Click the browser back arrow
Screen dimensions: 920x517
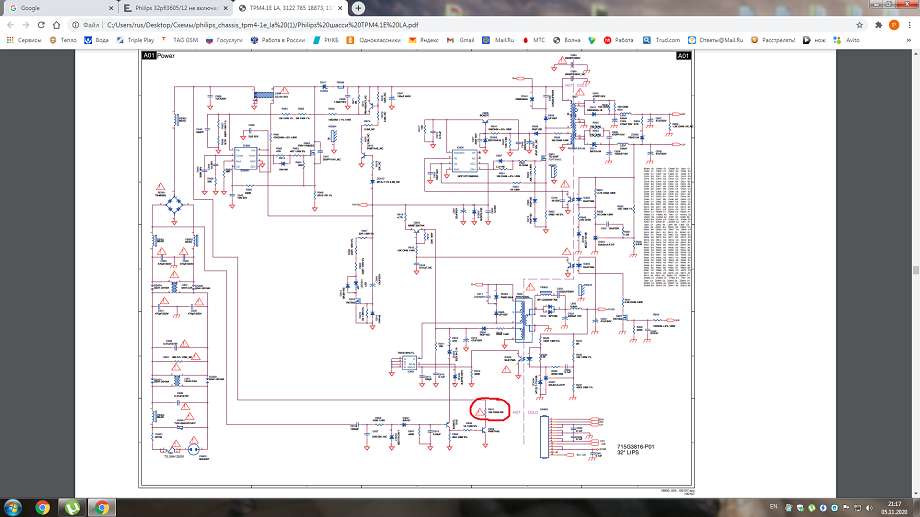(x=12, y=24)
